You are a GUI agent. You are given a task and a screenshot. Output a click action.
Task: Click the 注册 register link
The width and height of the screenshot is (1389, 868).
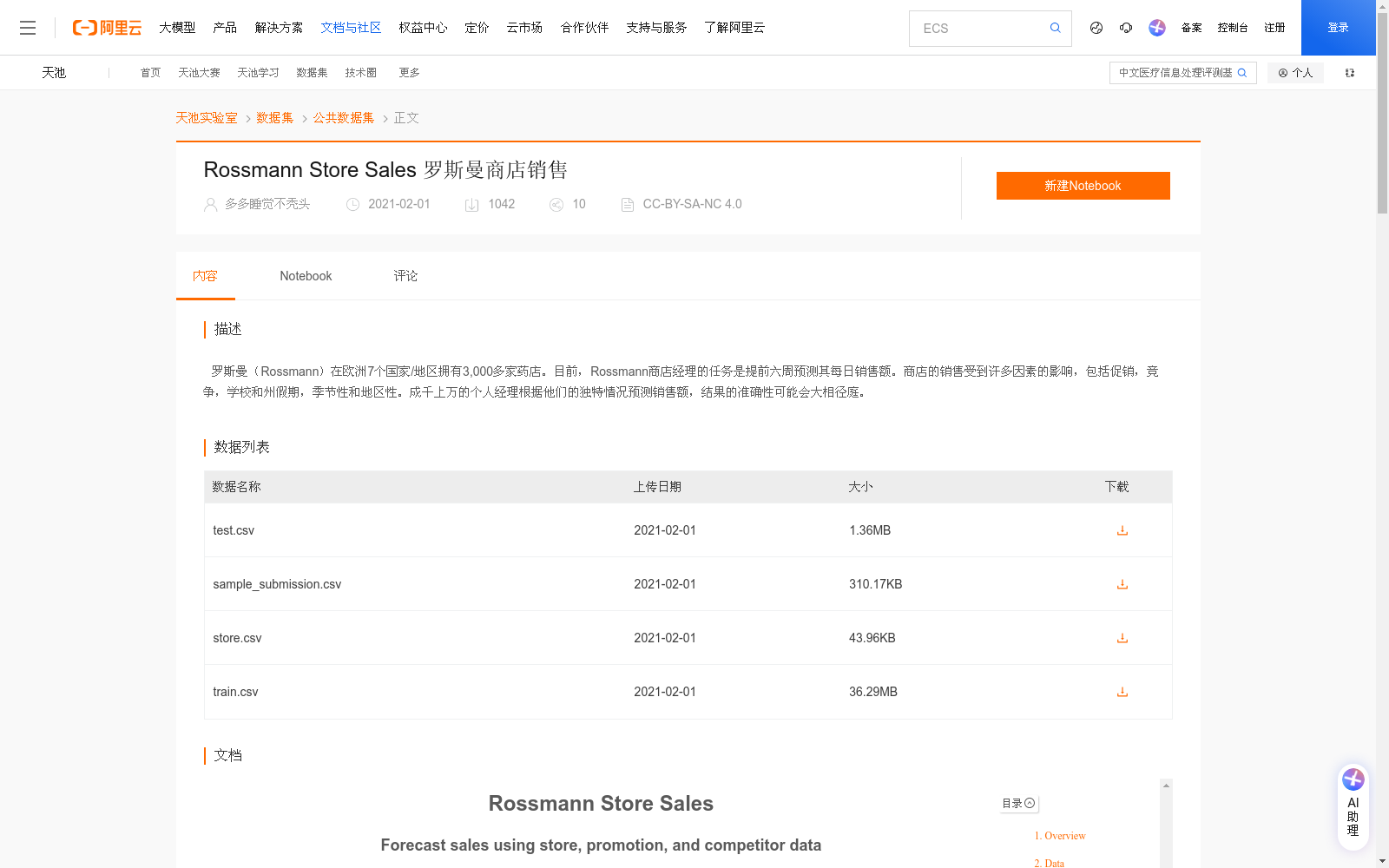pos(1274,28)
